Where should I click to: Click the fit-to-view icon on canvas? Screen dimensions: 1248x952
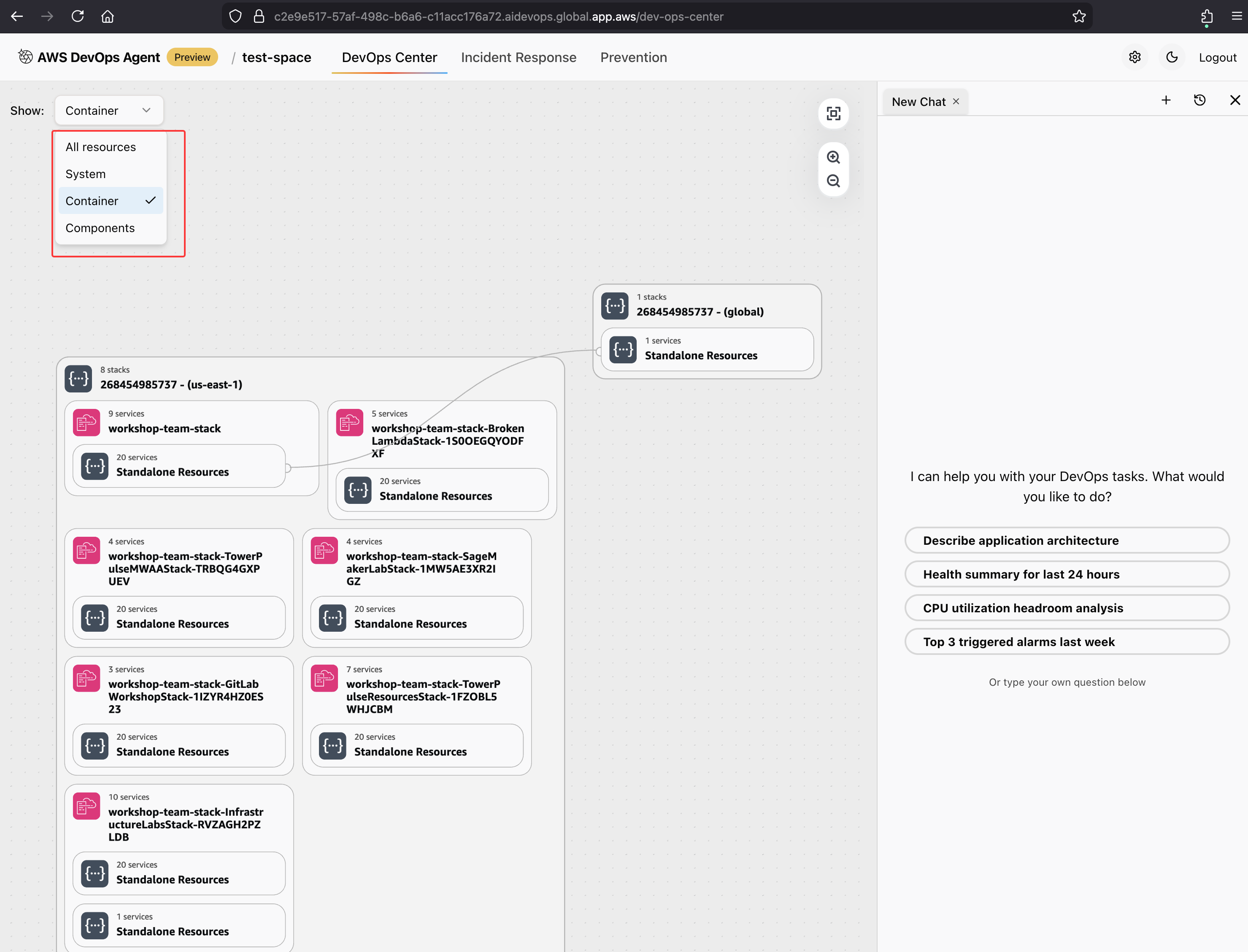(x=833, y=114)
